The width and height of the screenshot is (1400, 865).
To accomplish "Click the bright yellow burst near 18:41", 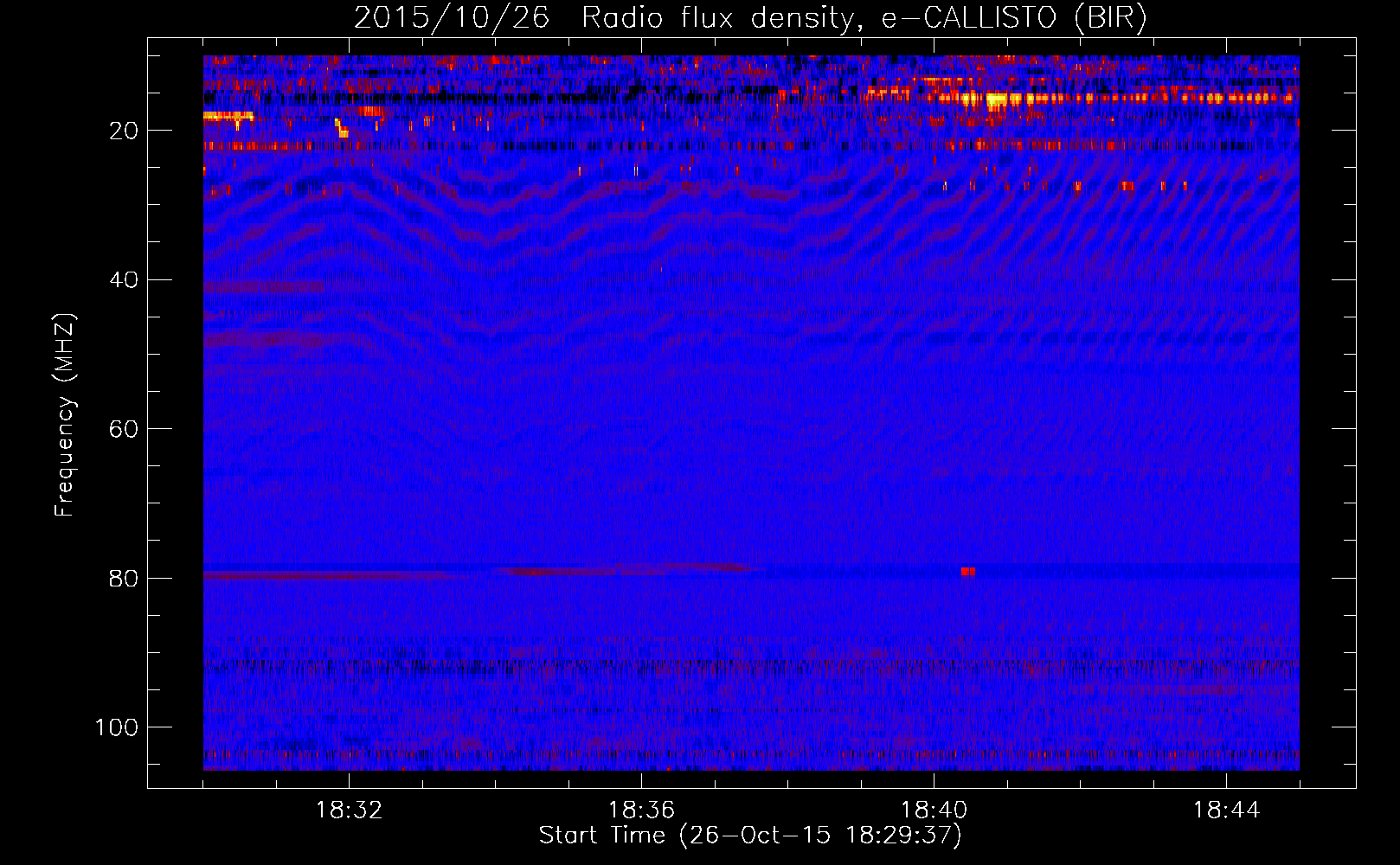I will tap(997, 99).
